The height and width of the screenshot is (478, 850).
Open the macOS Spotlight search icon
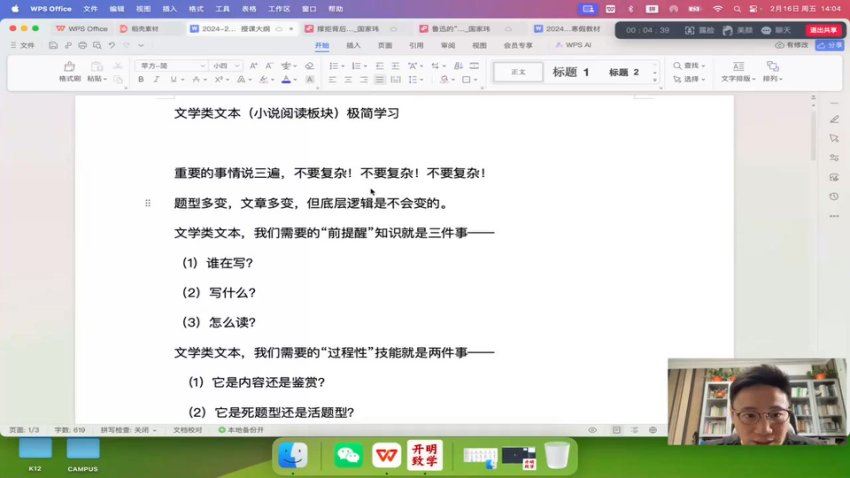(x=737, y=9)
